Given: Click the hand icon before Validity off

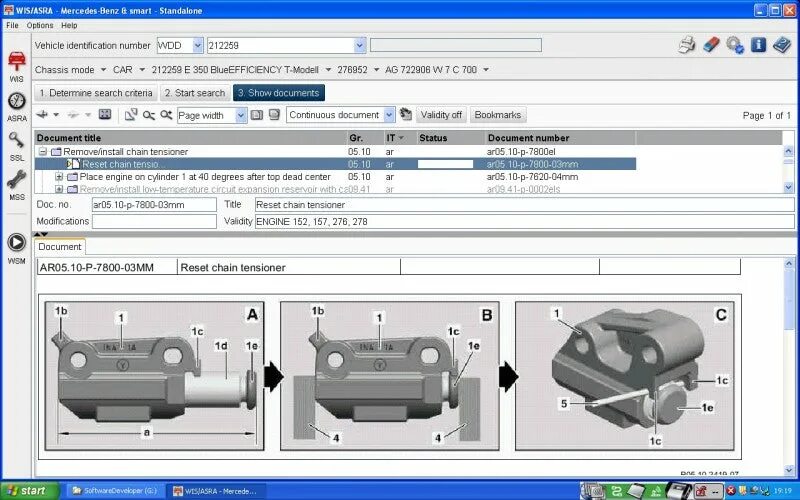Looking at the screenshot, I should 406,114.
